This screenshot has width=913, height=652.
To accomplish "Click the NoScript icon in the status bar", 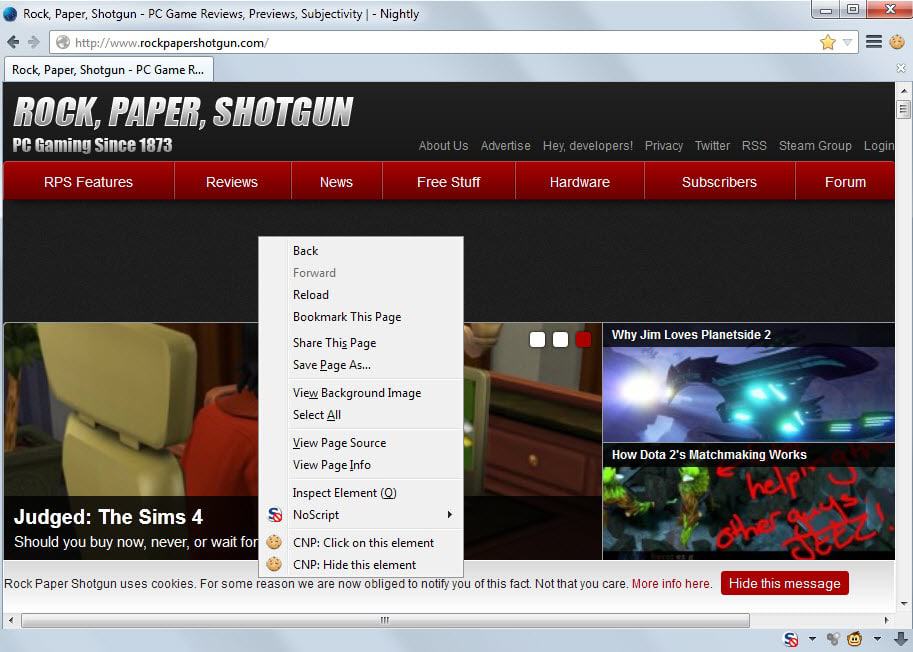I will 791,639.
